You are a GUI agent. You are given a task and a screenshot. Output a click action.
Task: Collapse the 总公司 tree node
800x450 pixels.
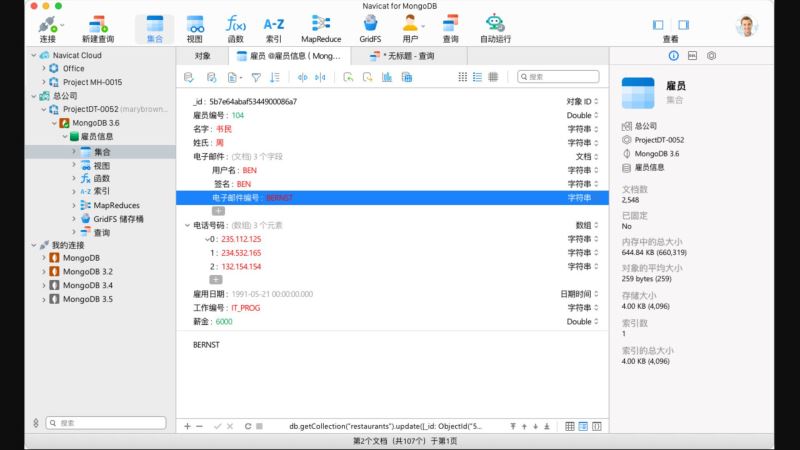pos(34,95)
